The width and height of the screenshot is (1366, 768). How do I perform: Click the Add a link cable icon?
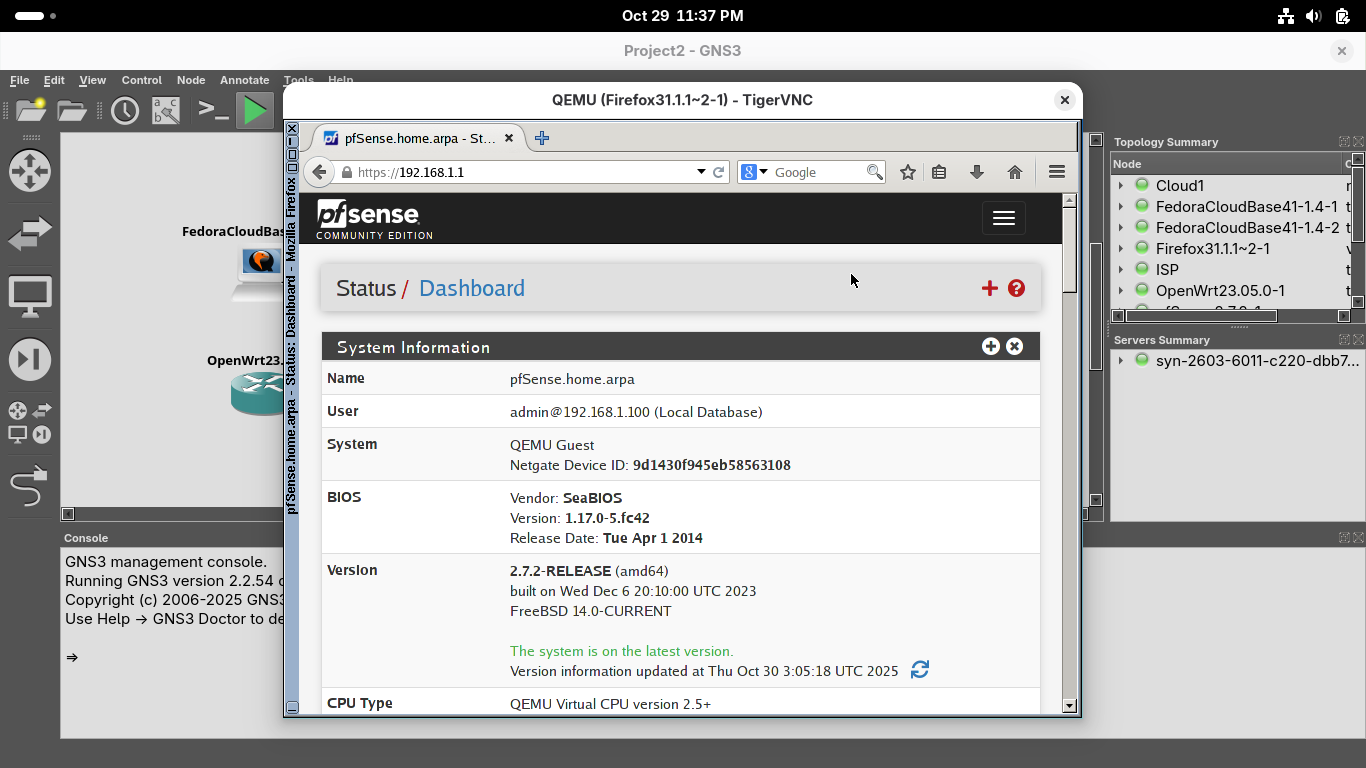(29, 487)
